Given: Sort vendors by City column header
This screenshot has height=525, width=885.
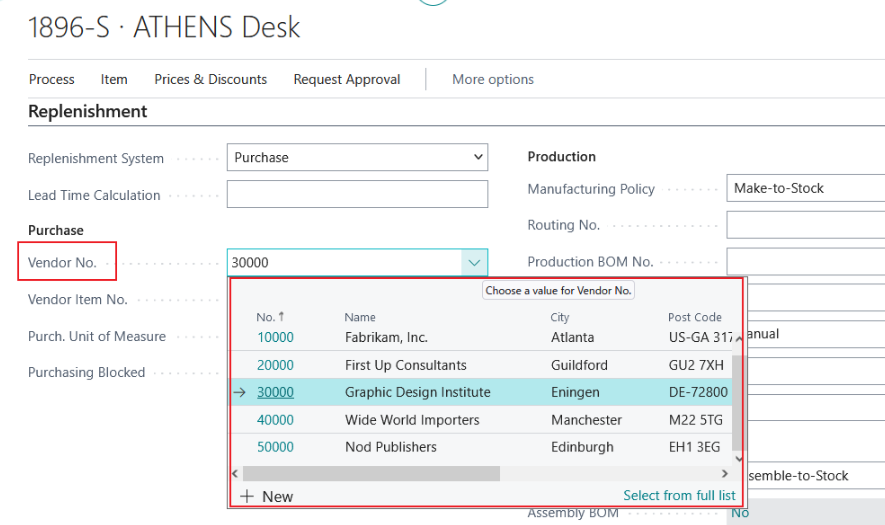Looking at the screenshot, I should click(x=560, y=317).
